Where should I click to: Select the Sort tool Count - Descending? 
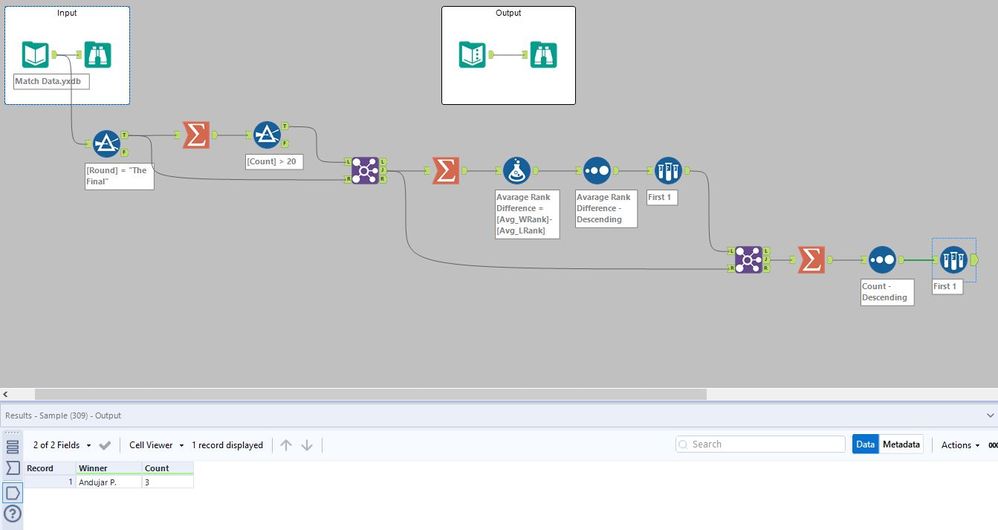(882, 260)
